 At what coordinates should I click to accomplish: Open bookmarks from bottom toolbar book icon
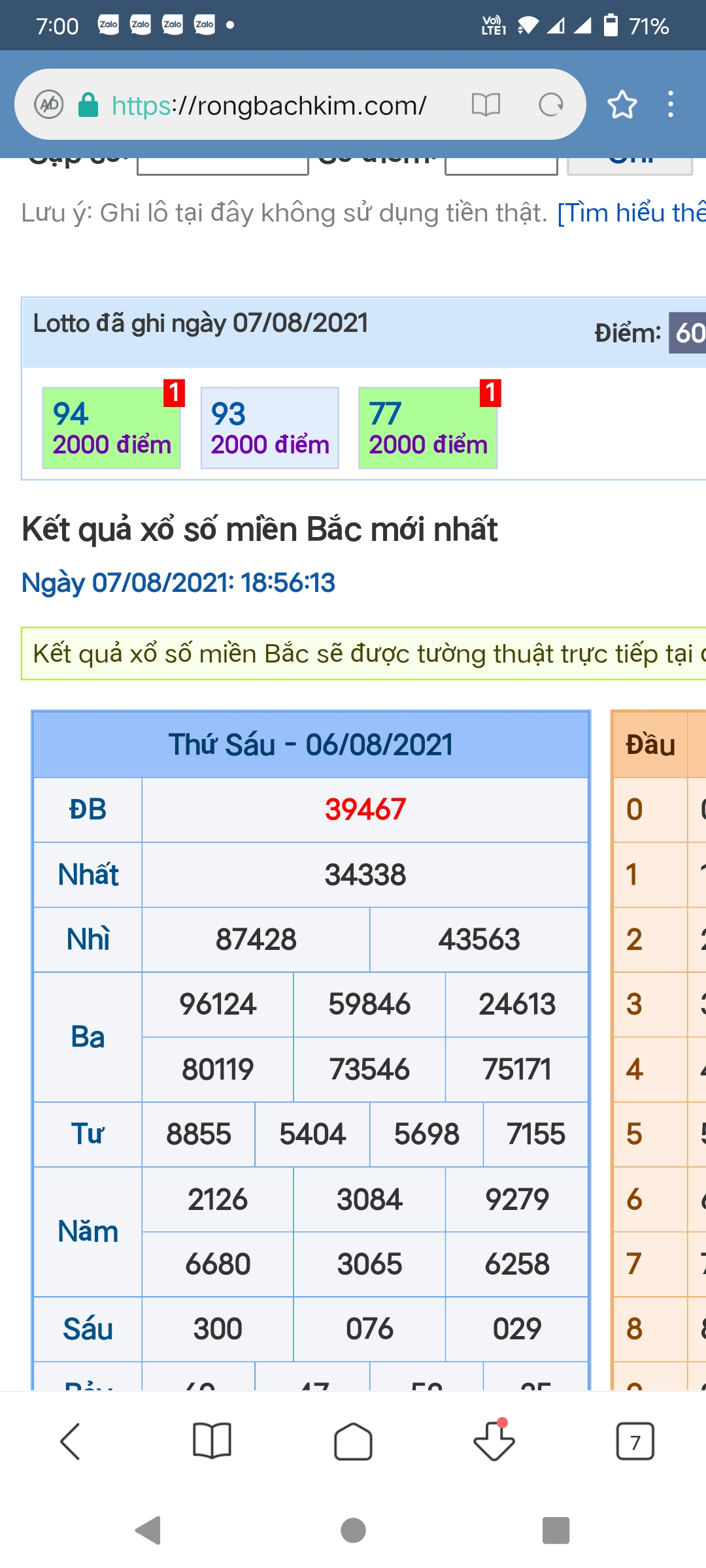click(x=212, y=1441)
